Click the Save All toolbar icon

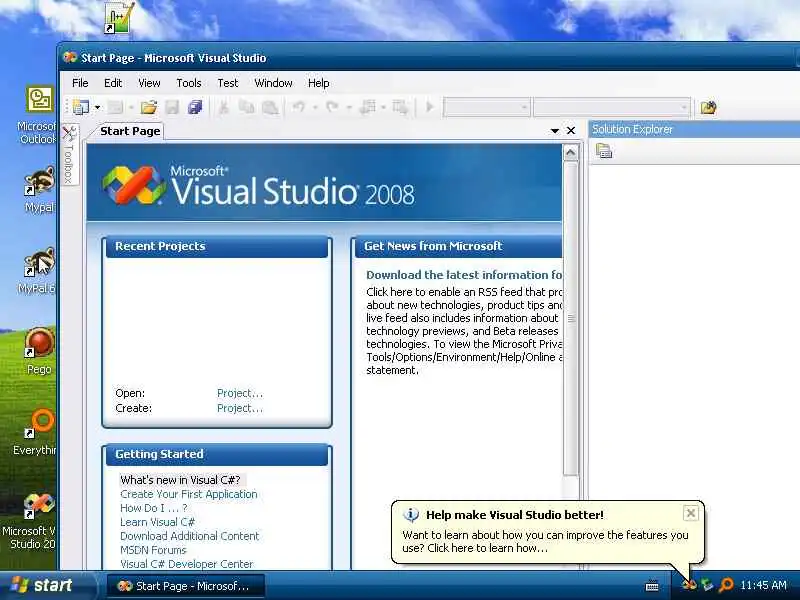click(x=195, y=107)
